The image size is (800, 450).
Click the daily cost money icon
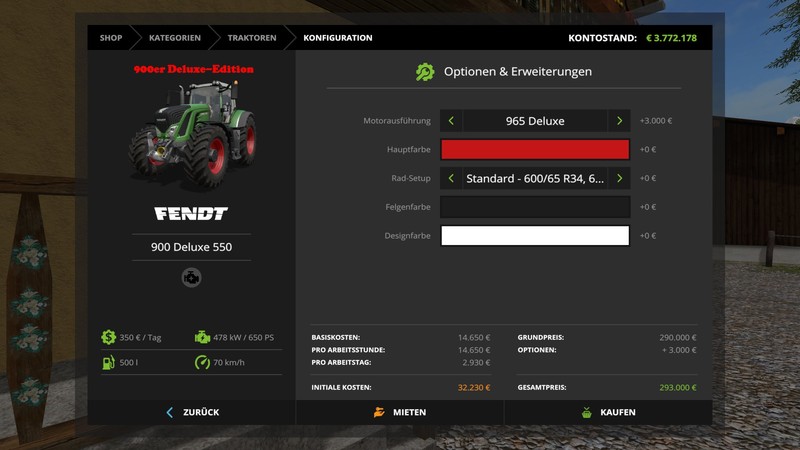tap(107, 337)
